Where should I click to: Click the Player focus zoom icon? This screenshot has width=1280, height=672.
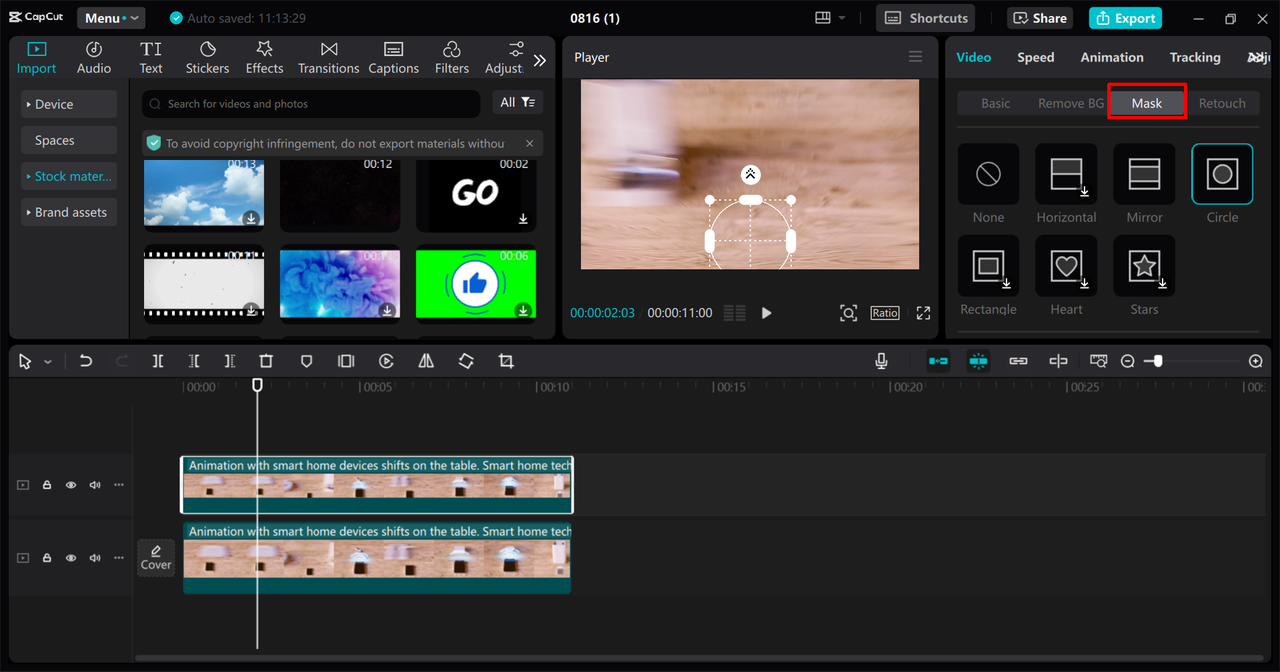(848, 313)
